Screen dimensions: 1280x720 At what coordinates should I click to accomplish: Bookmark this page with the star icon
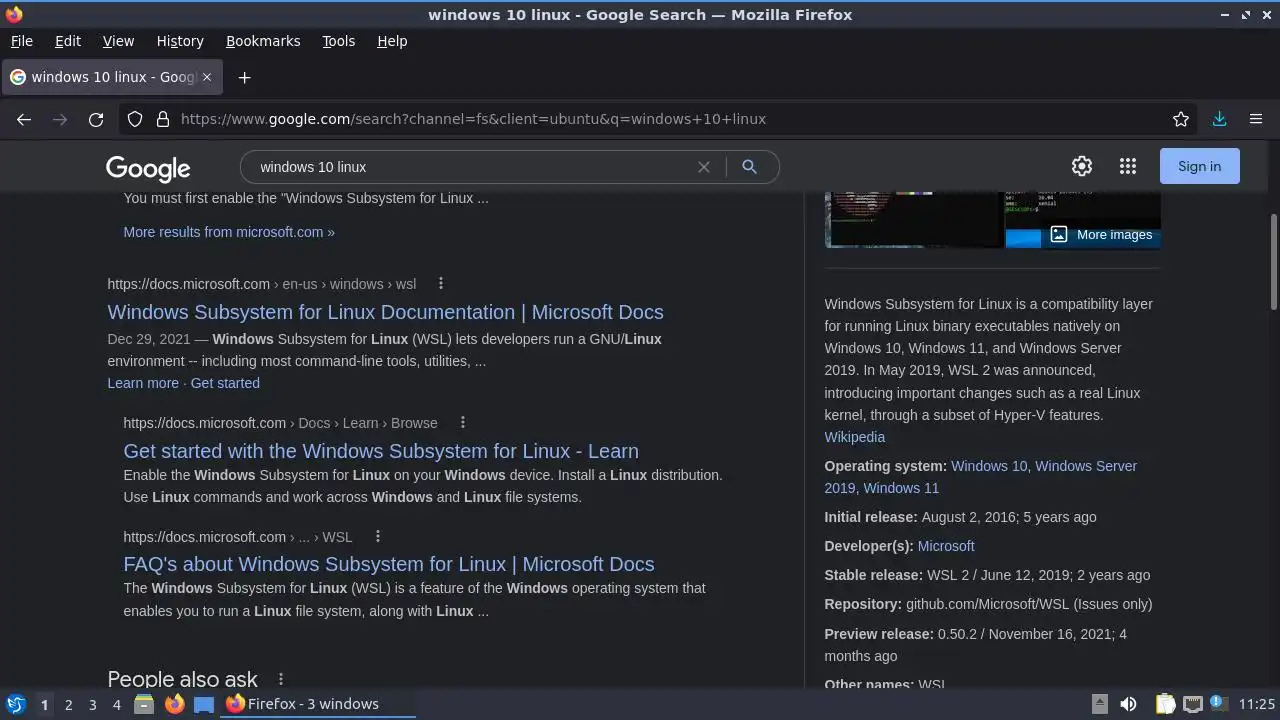click(x=1181, y=119)
